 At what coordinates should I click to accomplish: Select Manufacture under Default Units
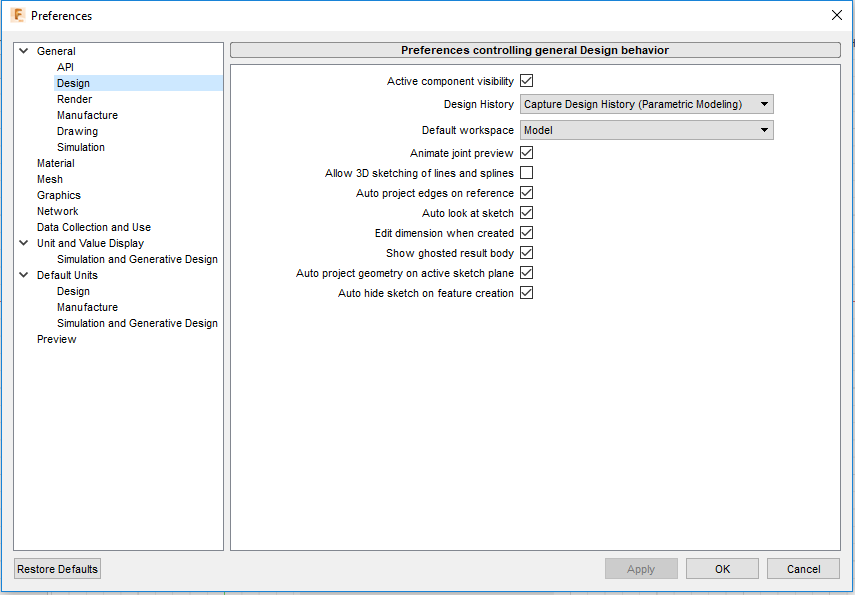tap(87, 307)
